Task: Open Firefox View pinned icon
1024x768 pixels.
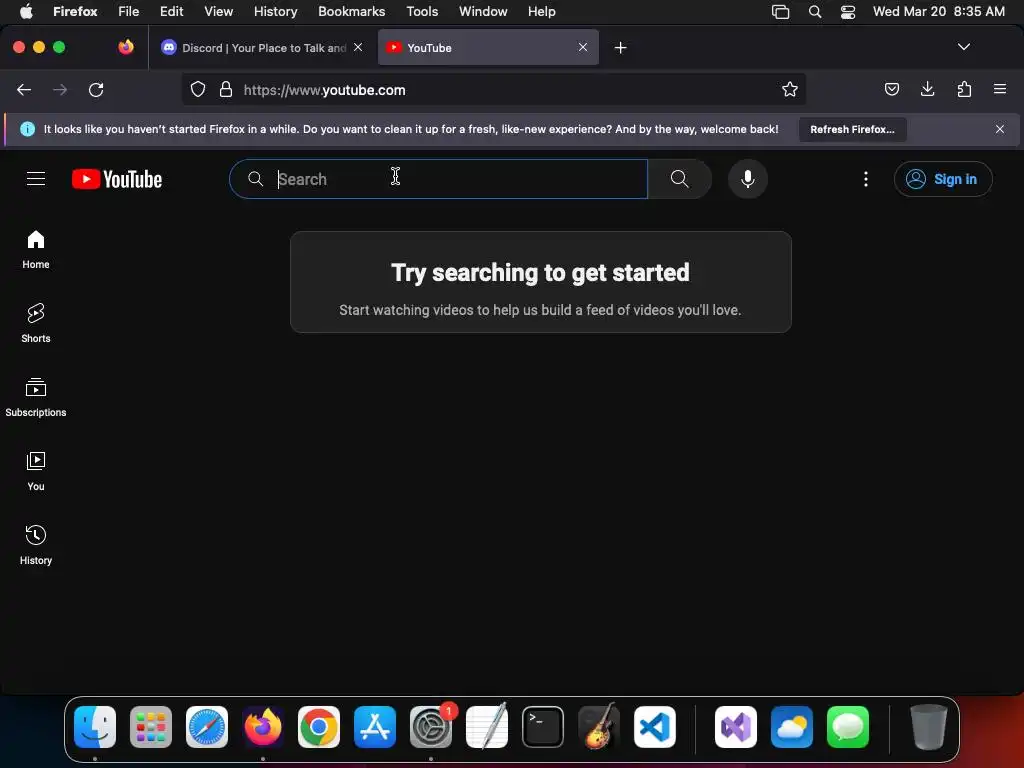Action: click(x=125, y=47)
